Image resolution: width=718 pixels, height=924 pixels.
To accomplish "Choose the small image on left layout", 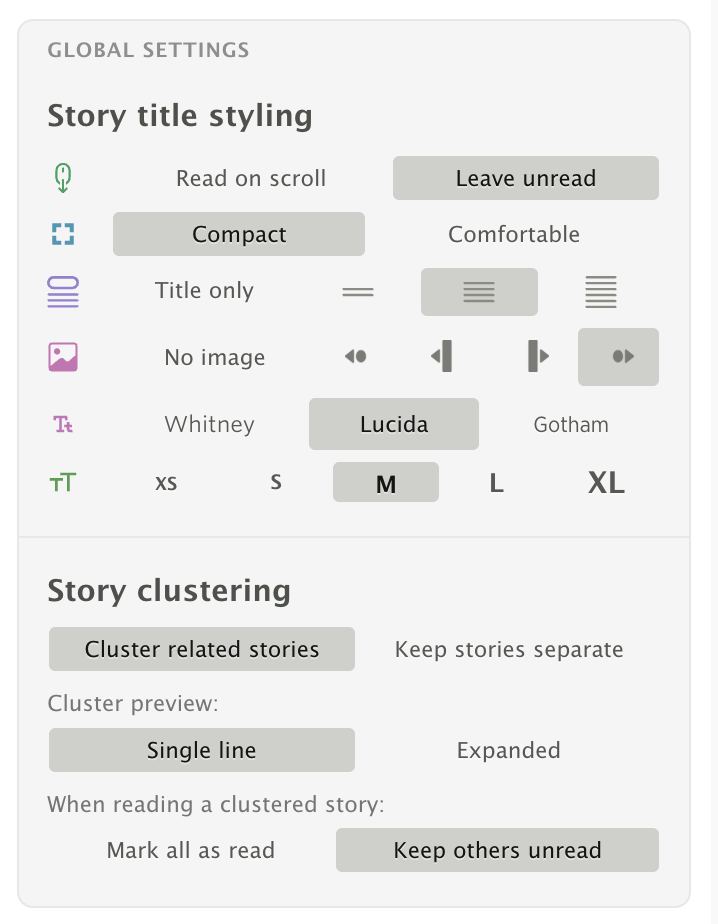I will tap(355, 357).
